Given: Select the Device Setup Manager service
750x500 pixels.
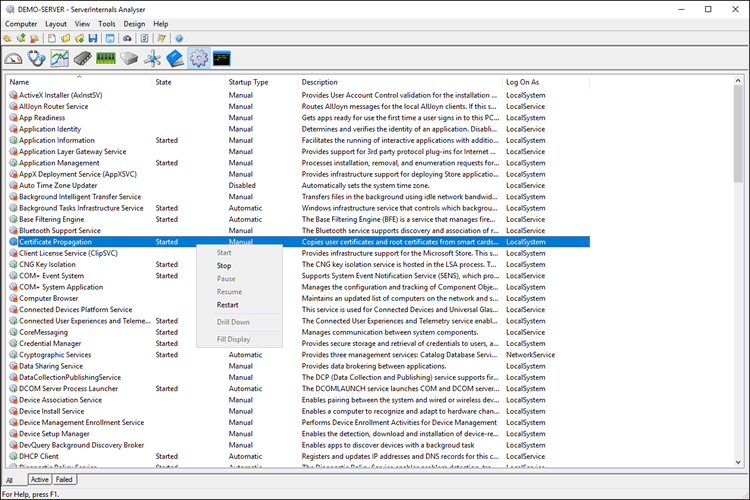Looking at the screenshot, I should coord(299,434).
